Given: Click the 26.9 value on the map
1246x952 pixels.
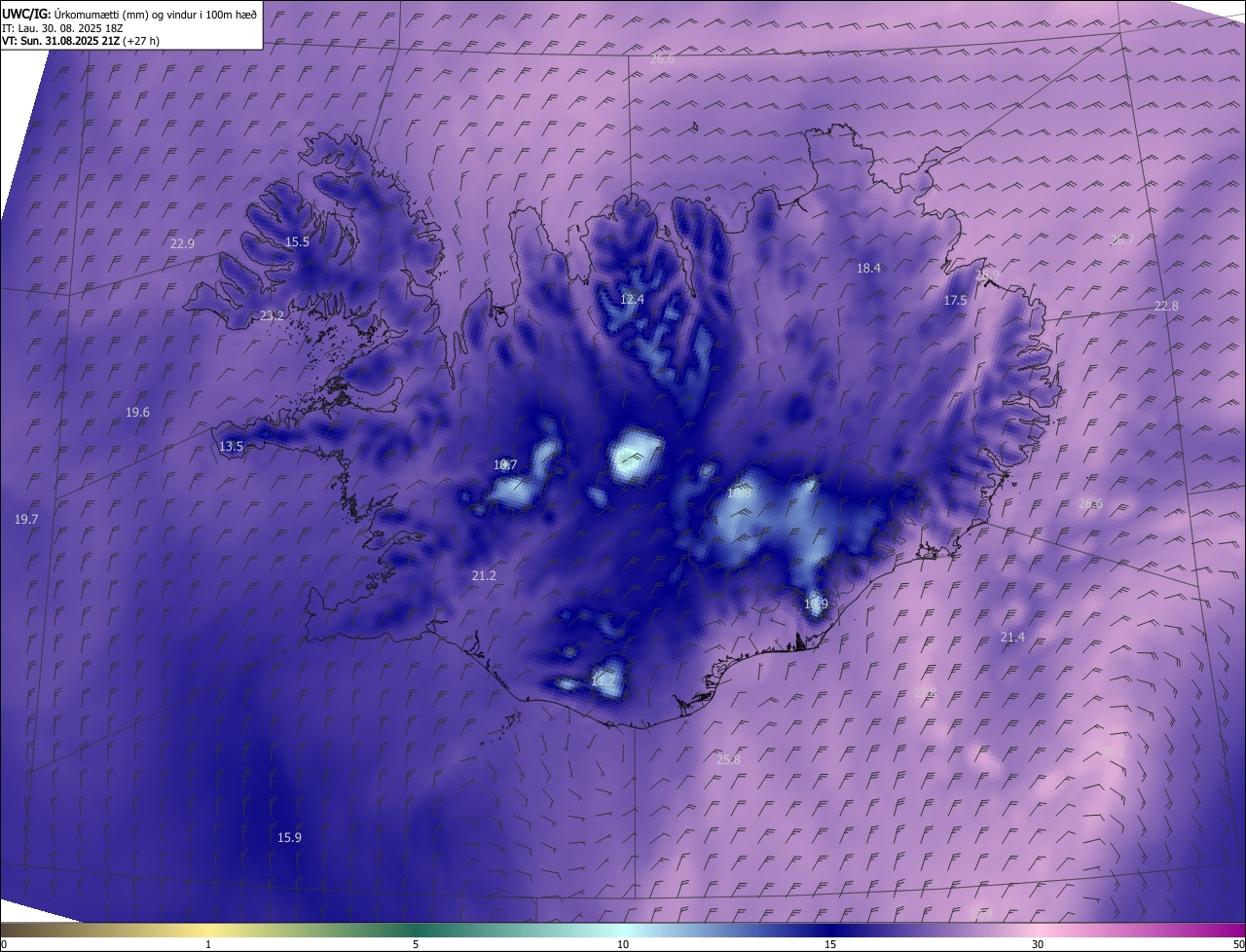Looking at the screenshot, I should 987,276.
